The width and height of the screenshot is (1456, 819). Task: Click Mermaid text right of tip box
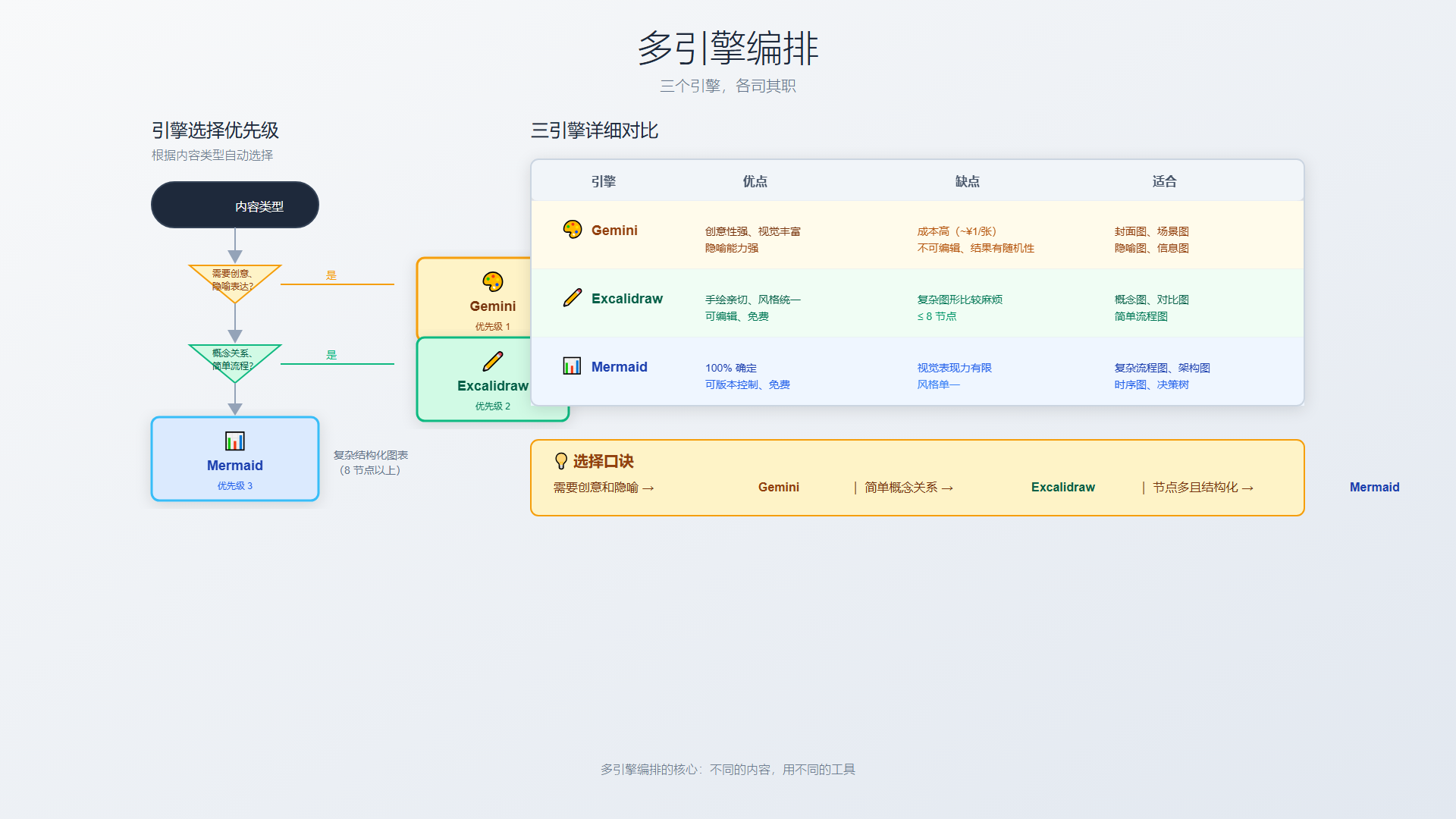1375,488
